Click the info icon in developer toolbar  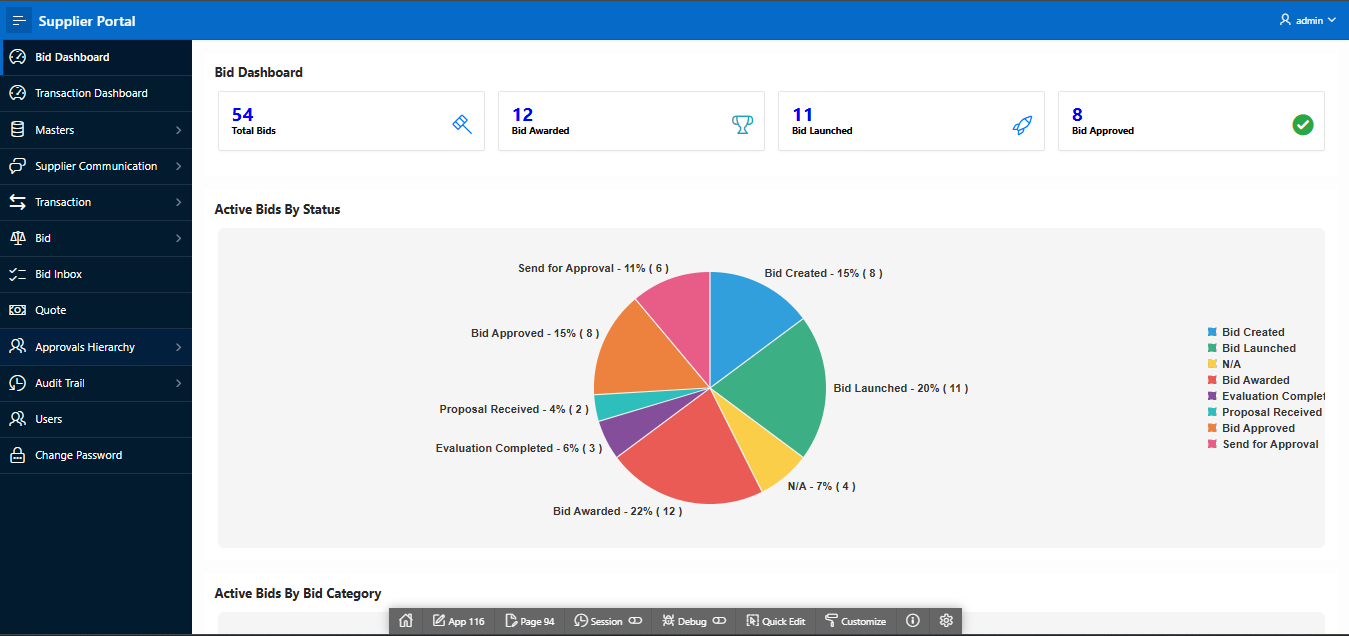click(912, 621)
